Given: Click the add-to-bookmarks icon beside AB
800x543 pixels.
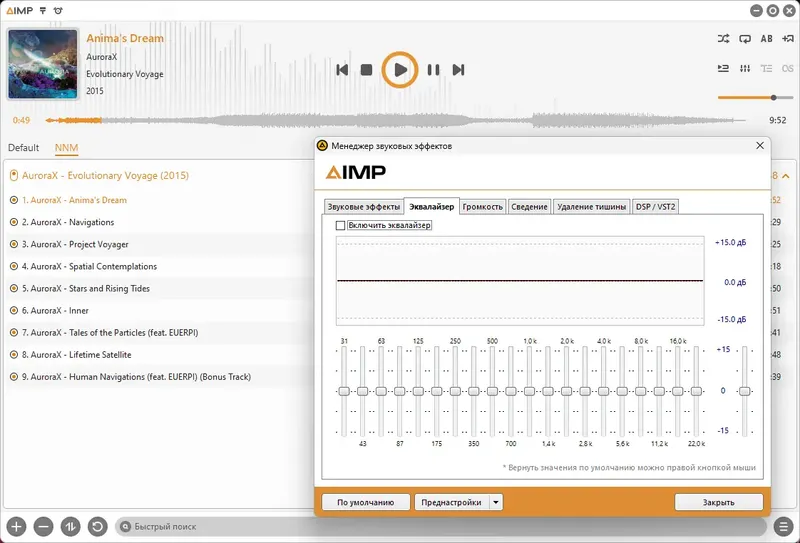Looking at the screenshot, I should tap(787, 39).
